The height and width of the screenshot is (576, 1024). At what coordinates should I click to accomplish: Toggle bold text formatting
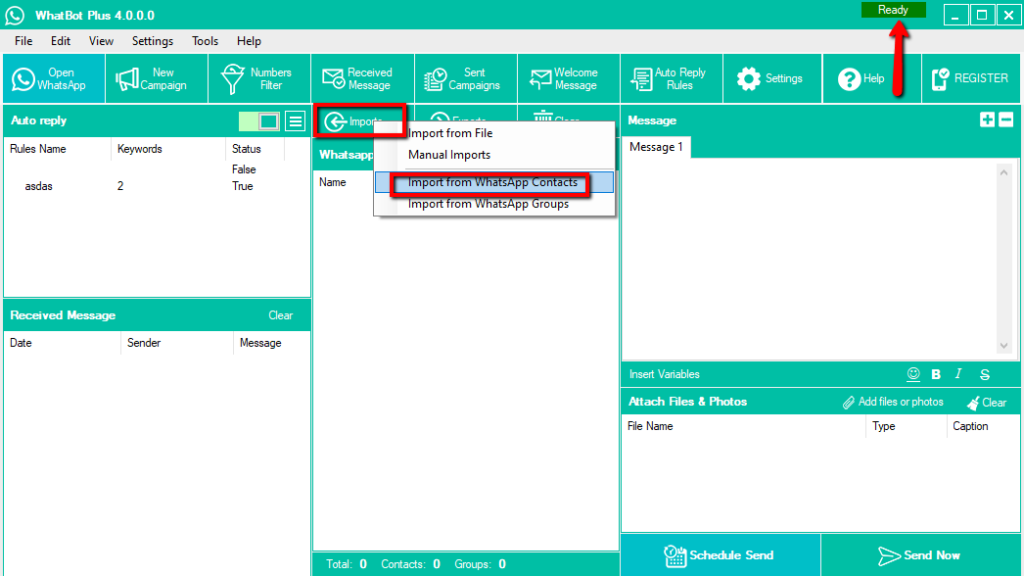point(936,374)
